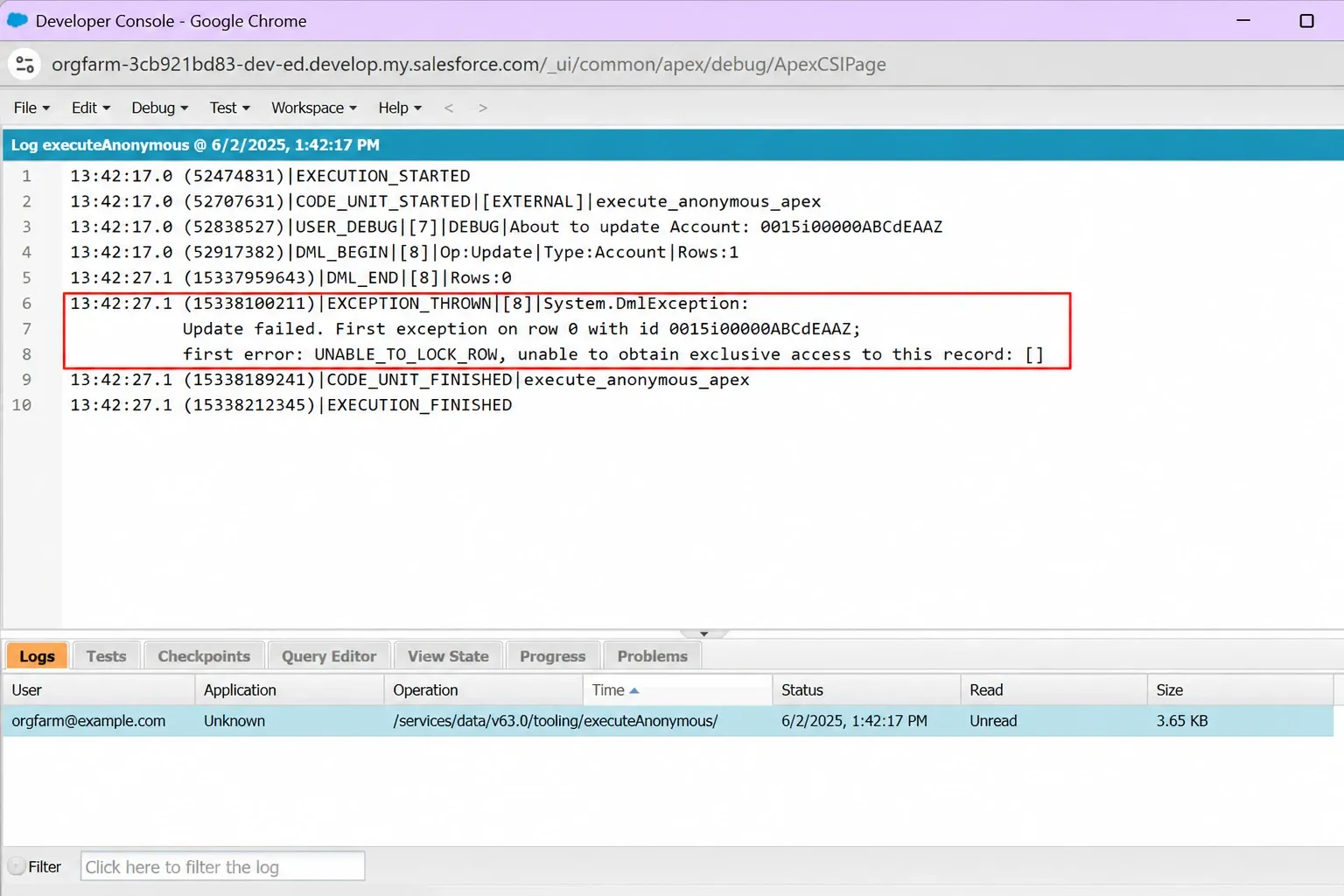Click the executeAnonymous operation cell
This screenshot has width=1344, height=896.
pos(556,721)
